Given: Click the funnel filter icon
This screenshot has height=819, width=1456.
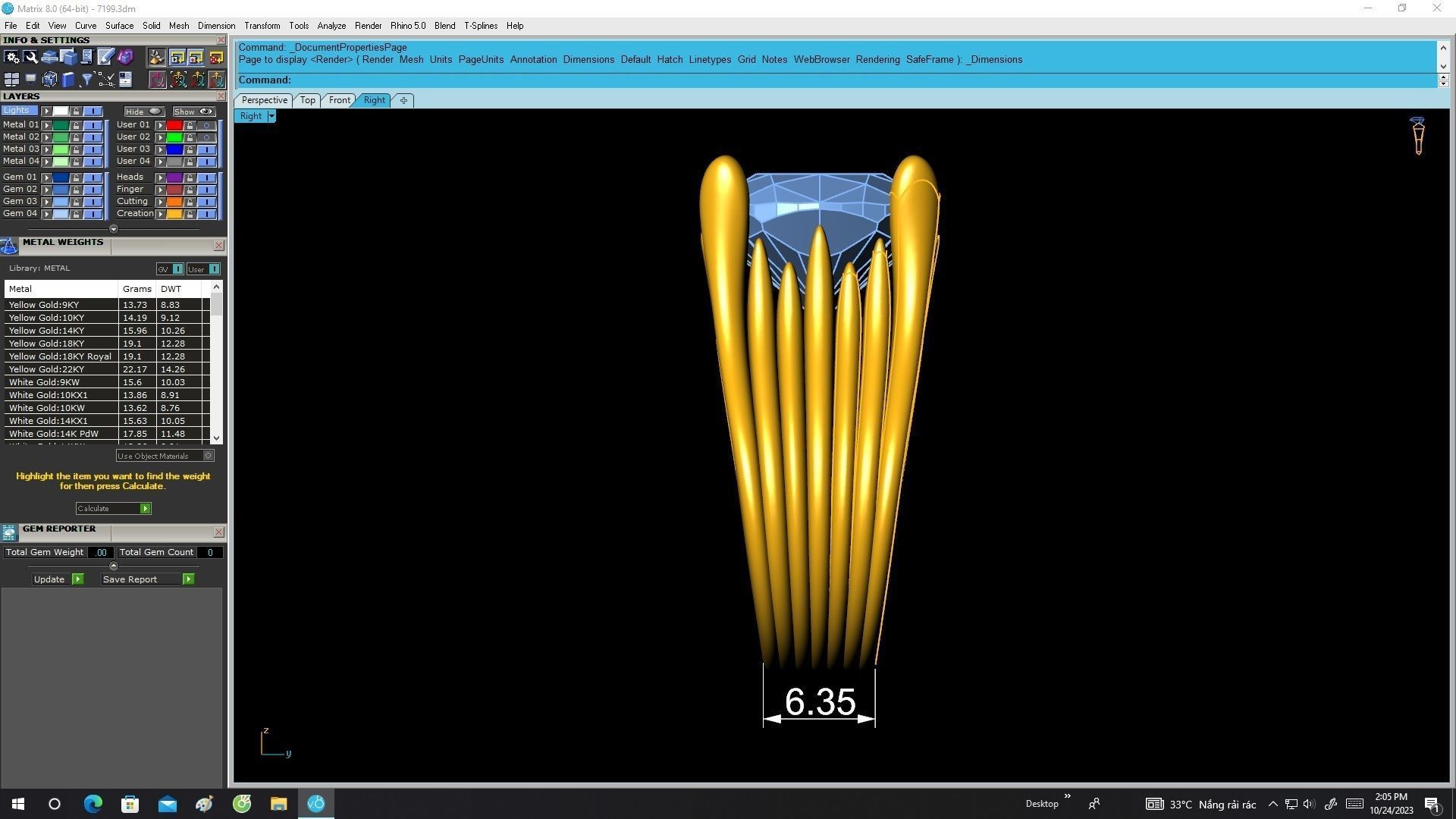Looking at the screenshot, I should coord(86,79).
